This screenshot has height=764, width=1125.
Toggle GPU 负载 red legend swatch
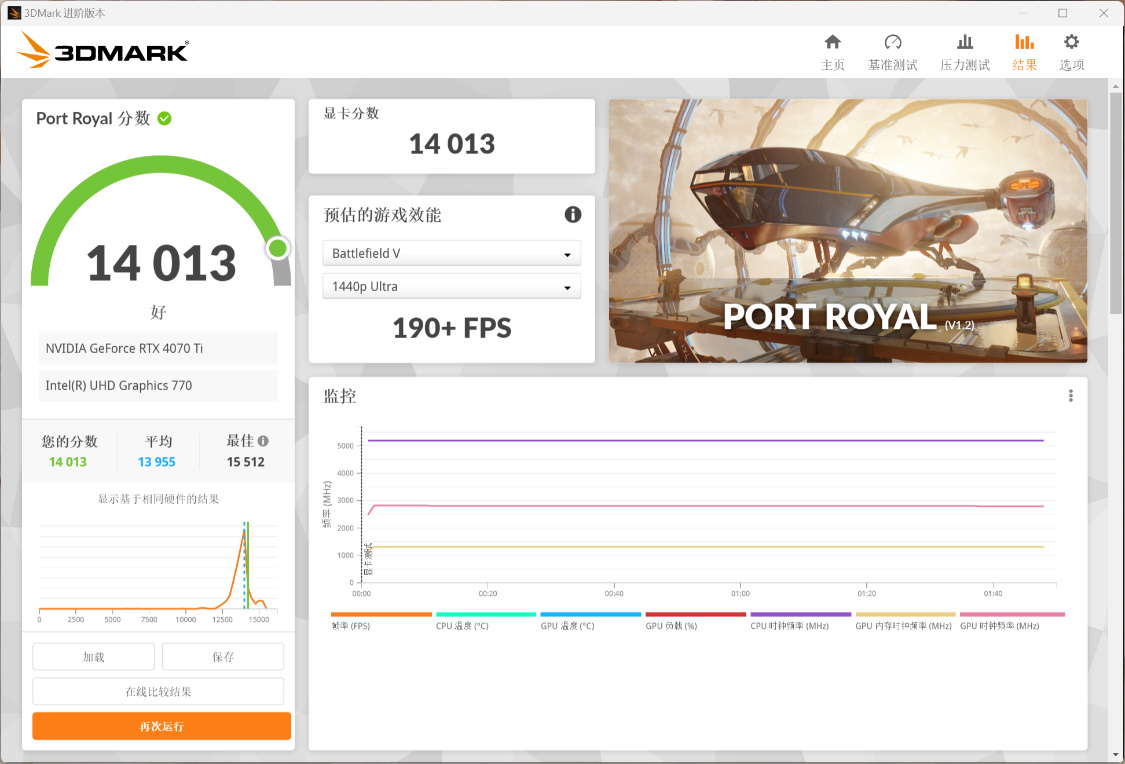[695, 615]
